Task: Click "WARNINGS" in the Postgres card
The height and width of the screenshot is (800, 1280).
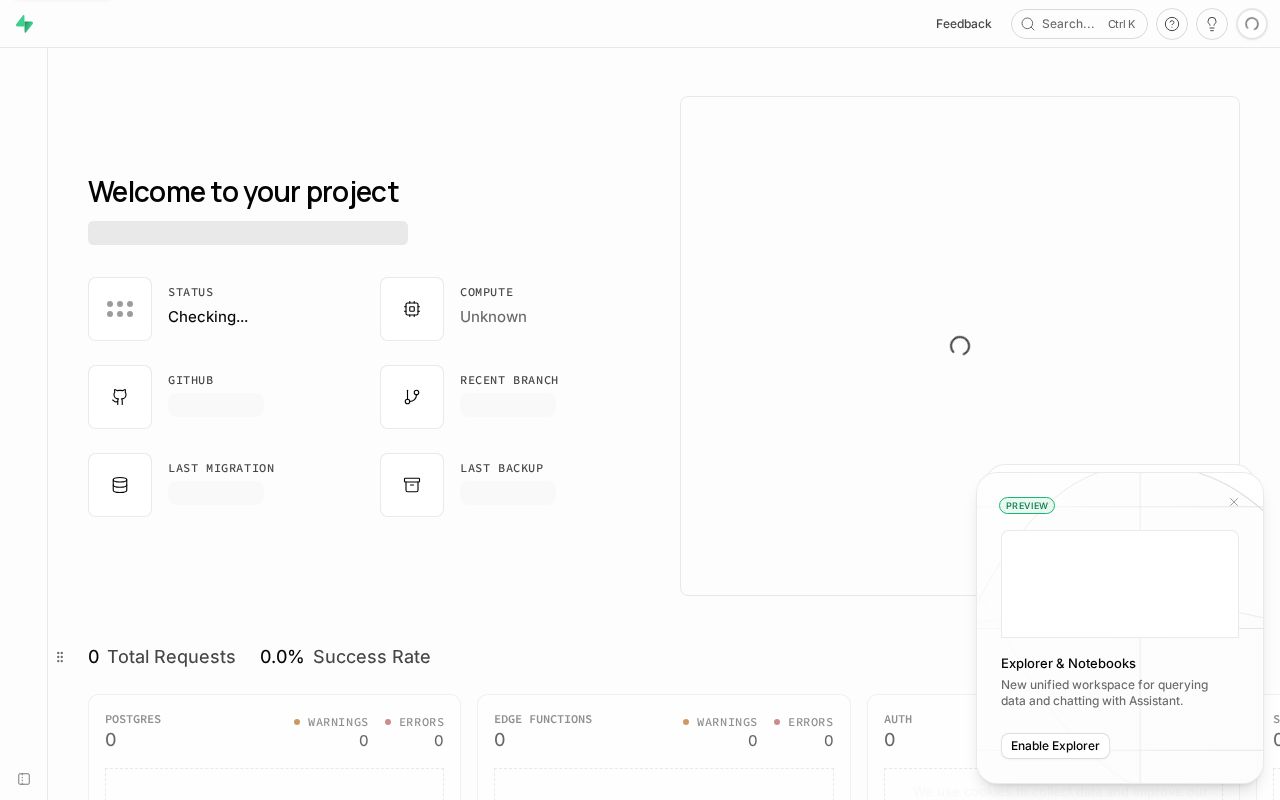Action: 338,722
